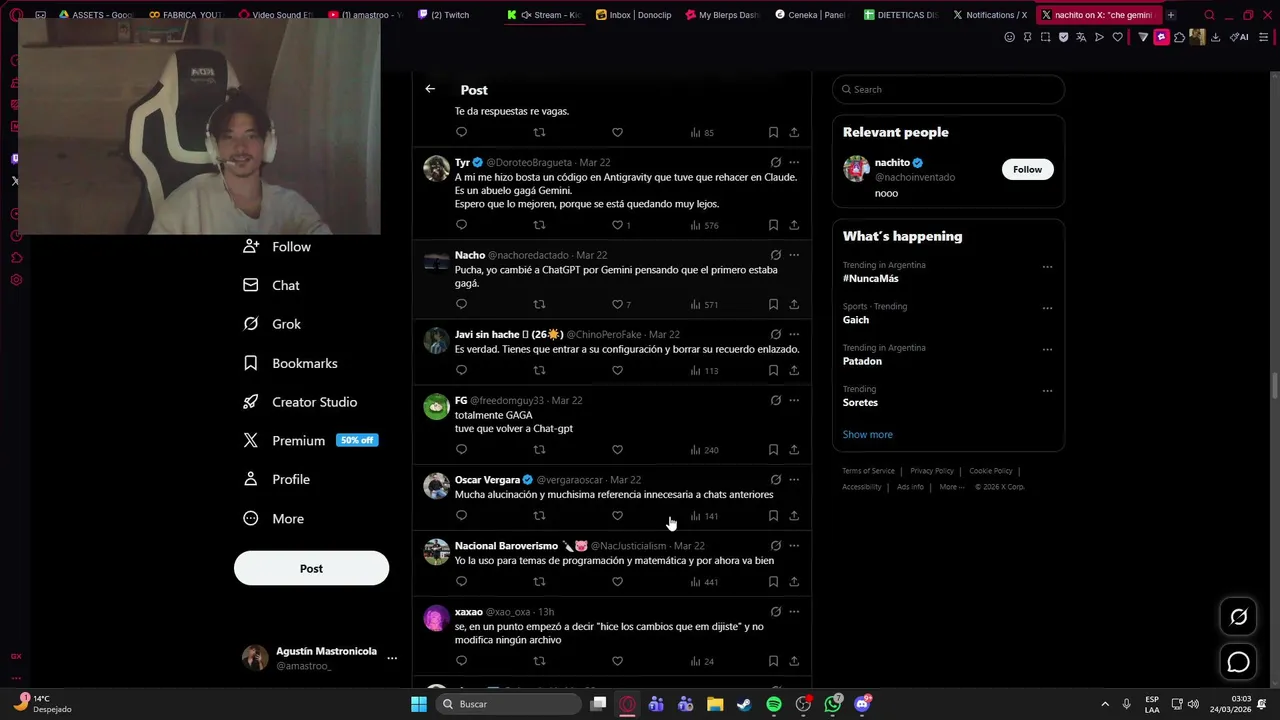Screen dimensions: 1280x720
Task: Click the X search field
Action: pyautogui.click(x=948, y=89)
